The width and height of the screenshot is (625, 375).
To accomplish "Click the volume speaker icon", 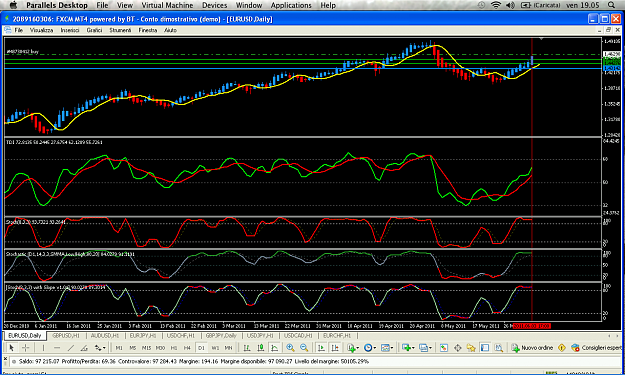I will click(x=510, y=5).
